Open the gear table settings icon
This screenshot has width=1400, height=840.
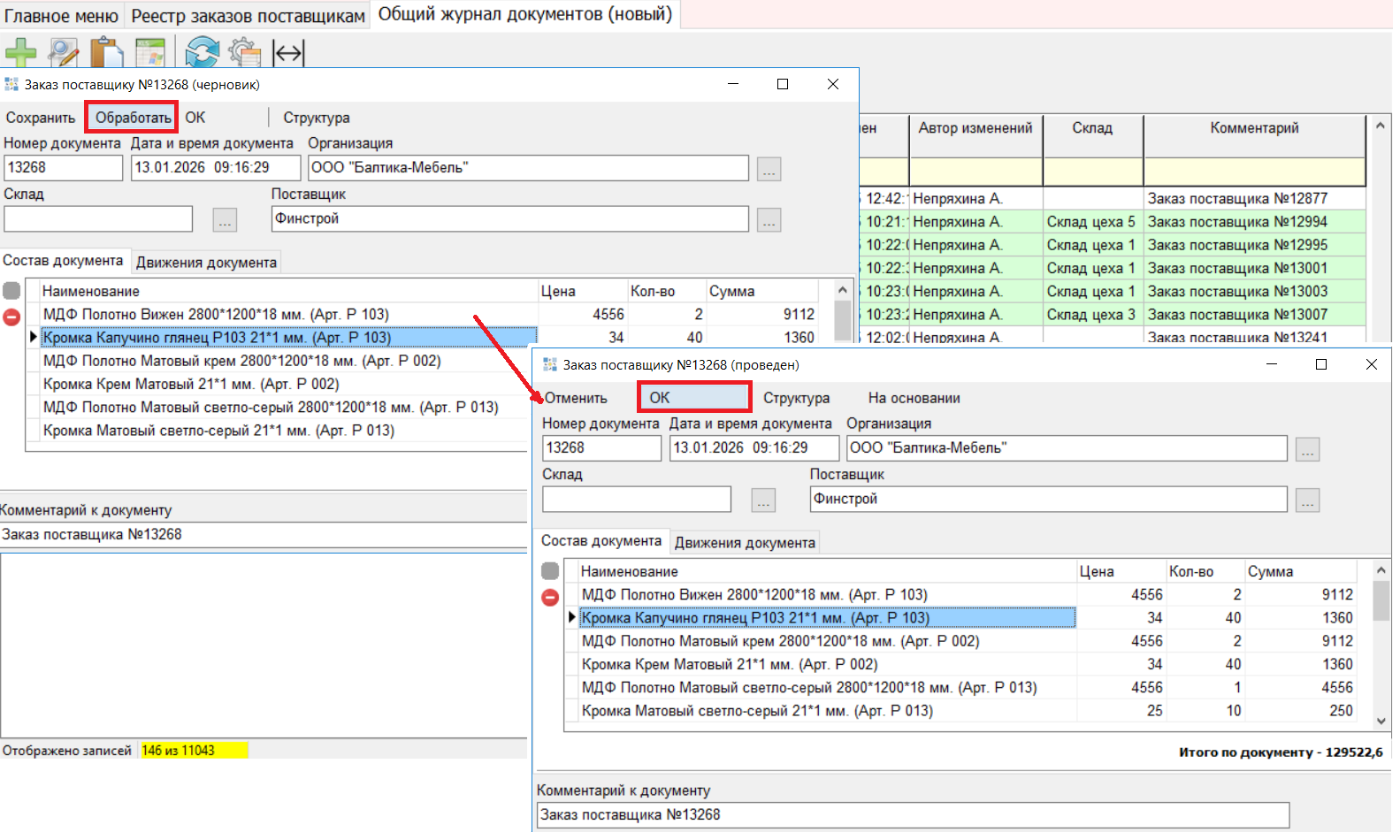245,53
